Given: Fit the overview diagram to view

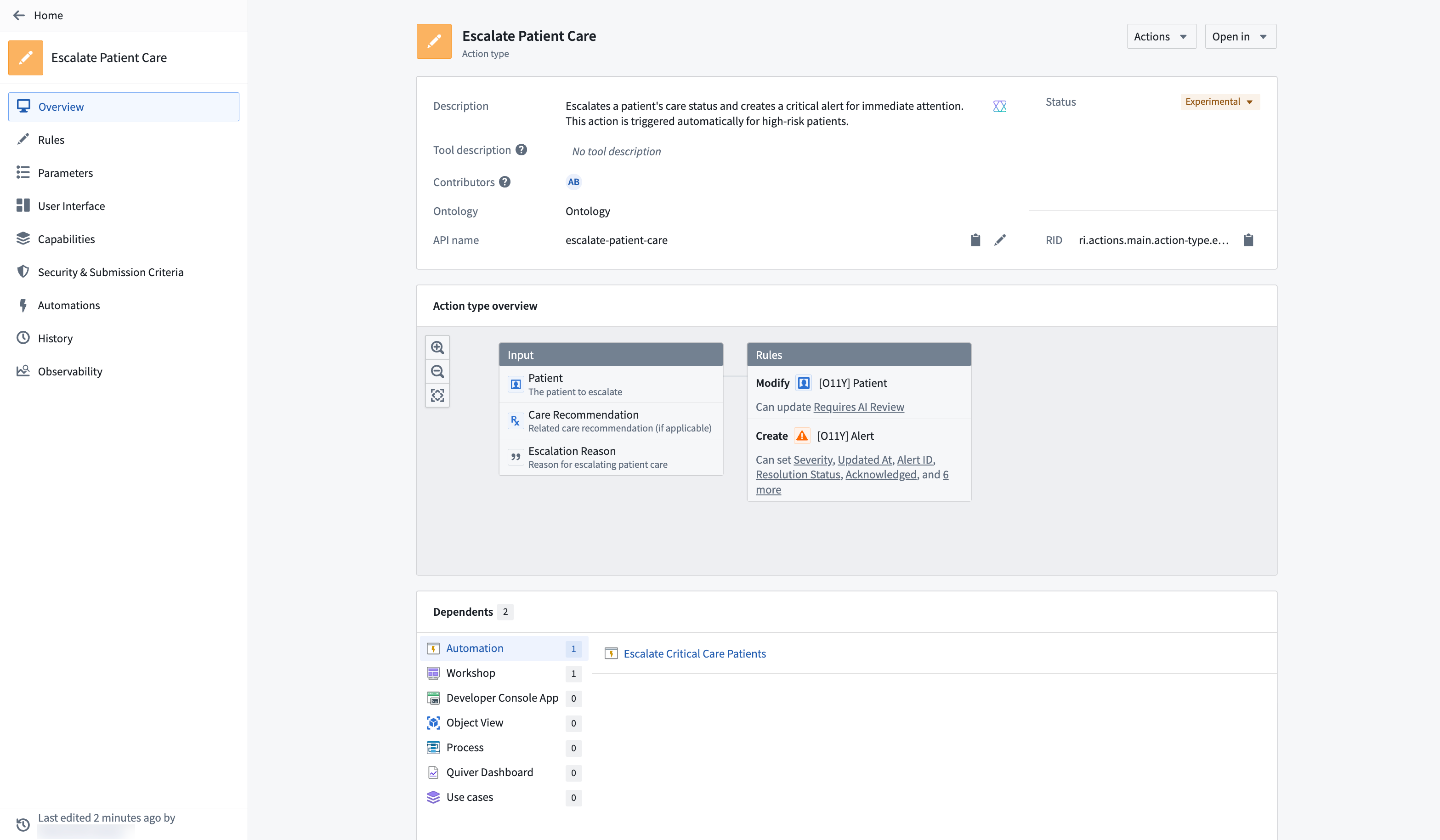Looking at the screenshot, I should click(x=437, y=395).
